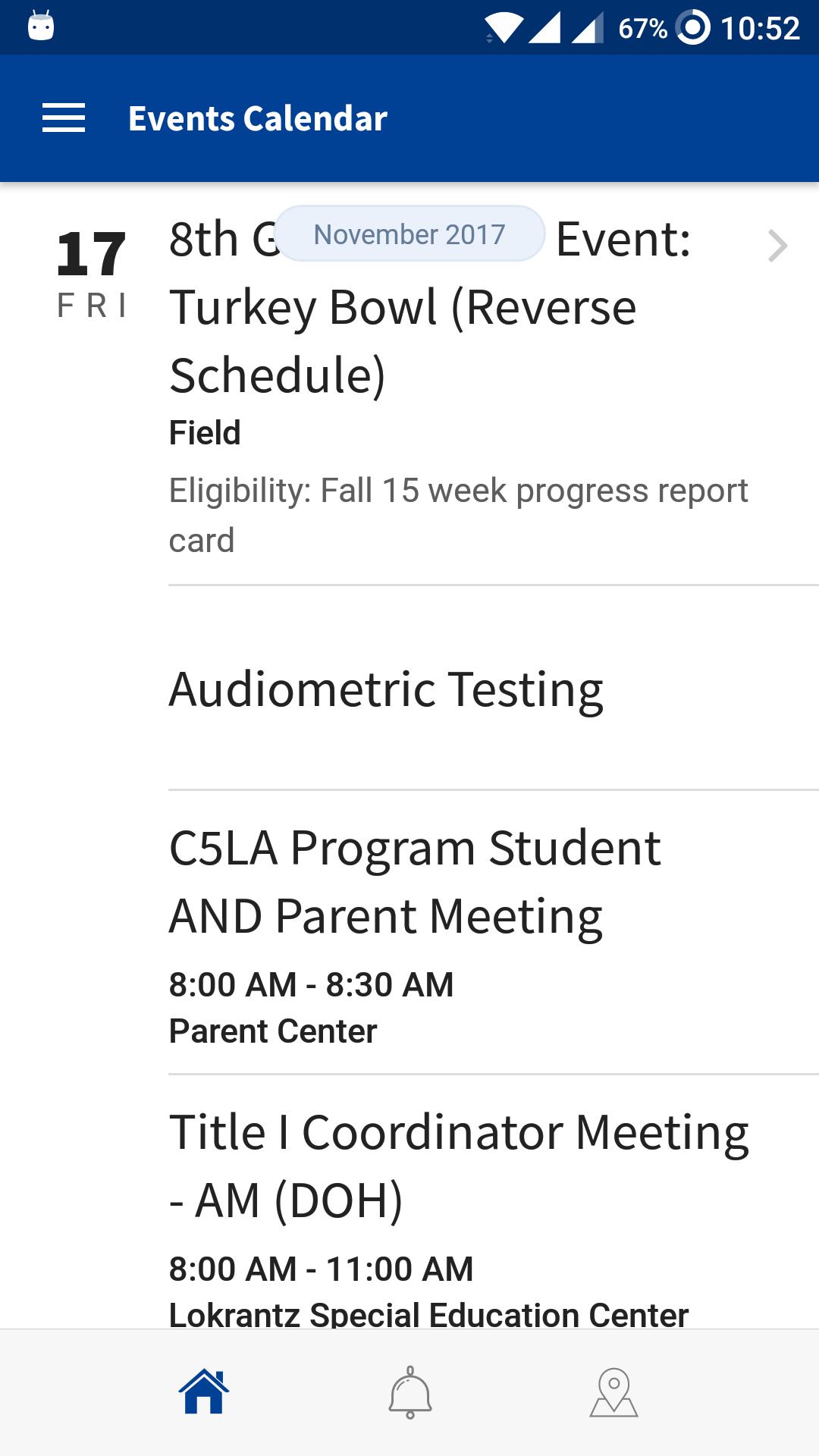This screenshot has height=1456, width=819.
Task: Select the November 2017 month pill
Action: click(x=409, y=234)
